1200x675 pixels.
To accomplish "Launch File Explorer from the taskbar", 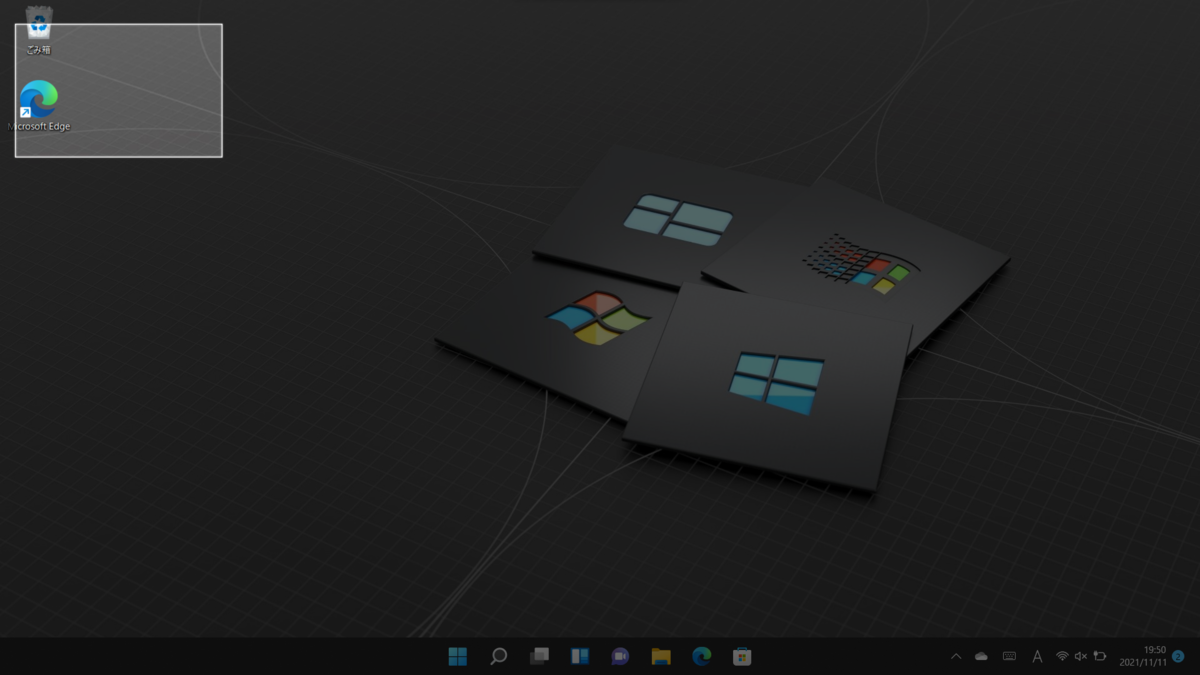I will (661, 656).
